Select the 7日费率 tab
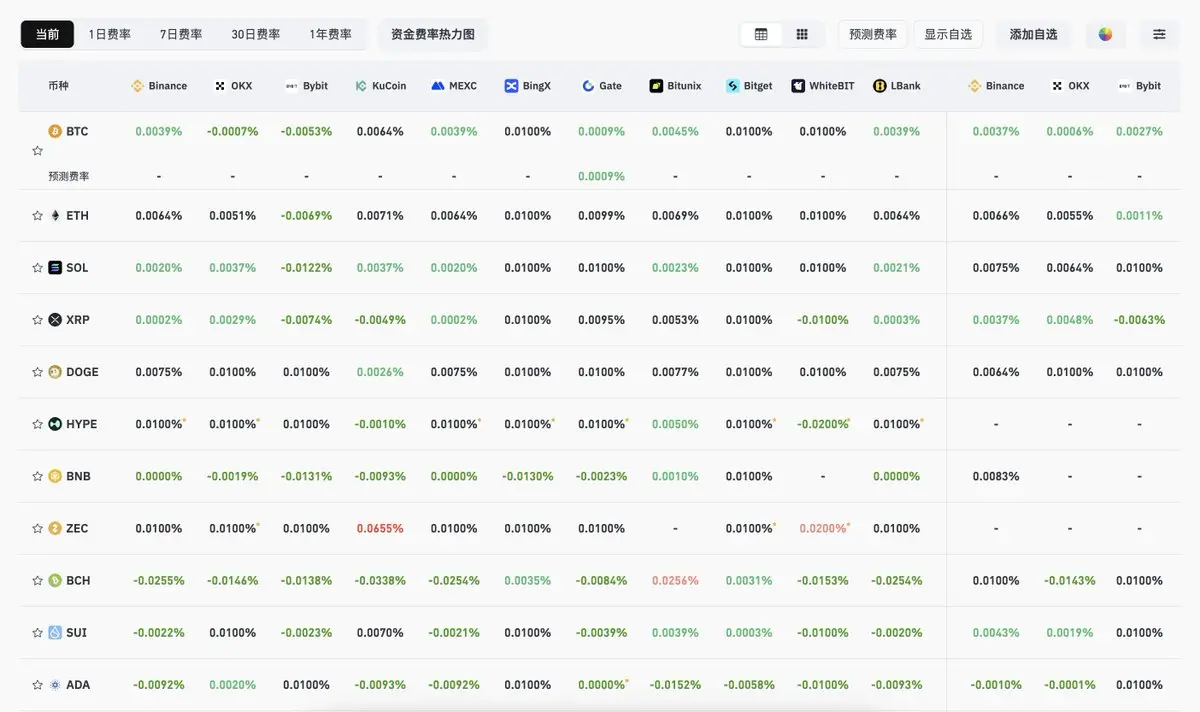 click(x=181, y=34)
